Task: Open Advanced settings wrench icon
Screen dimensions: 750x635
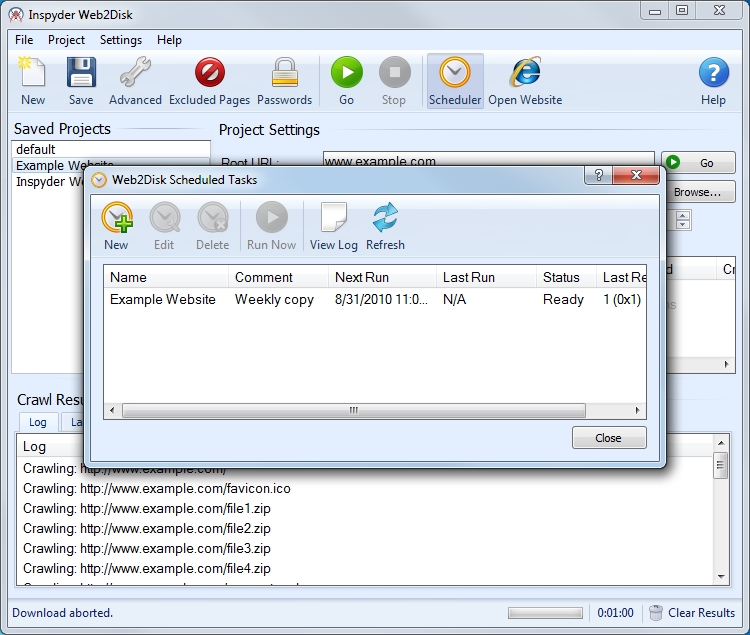Action: tap(135, 80)
